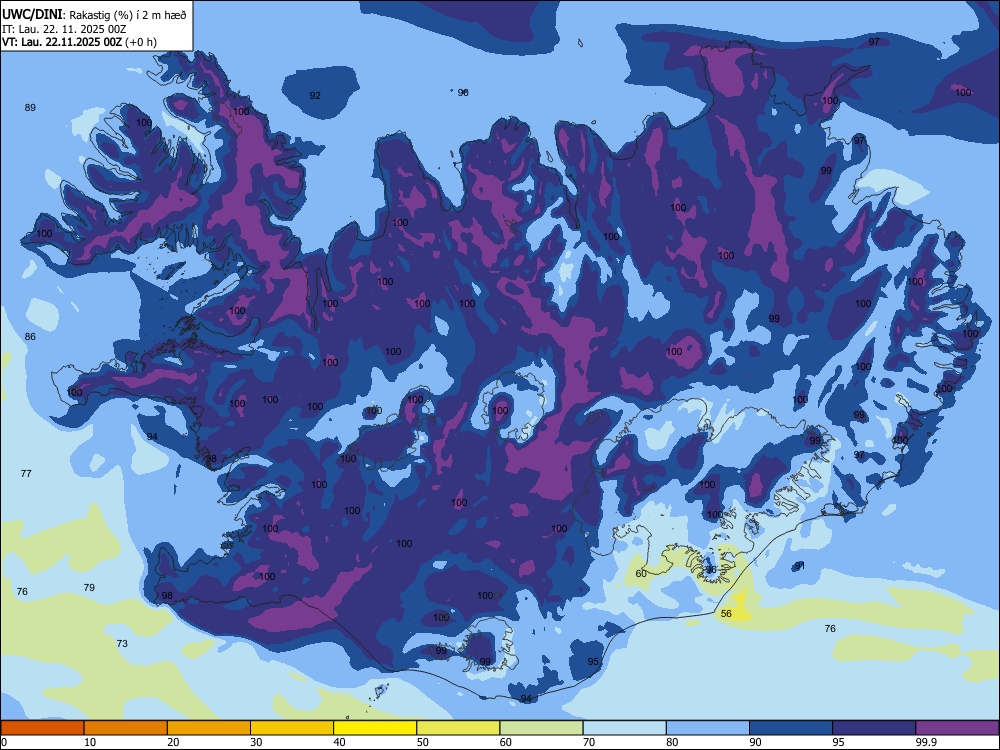Viewport: 1000px width, 750px height.
Task: Click the '(+0 h)' forecast offset text
Action: click(140, 42)
